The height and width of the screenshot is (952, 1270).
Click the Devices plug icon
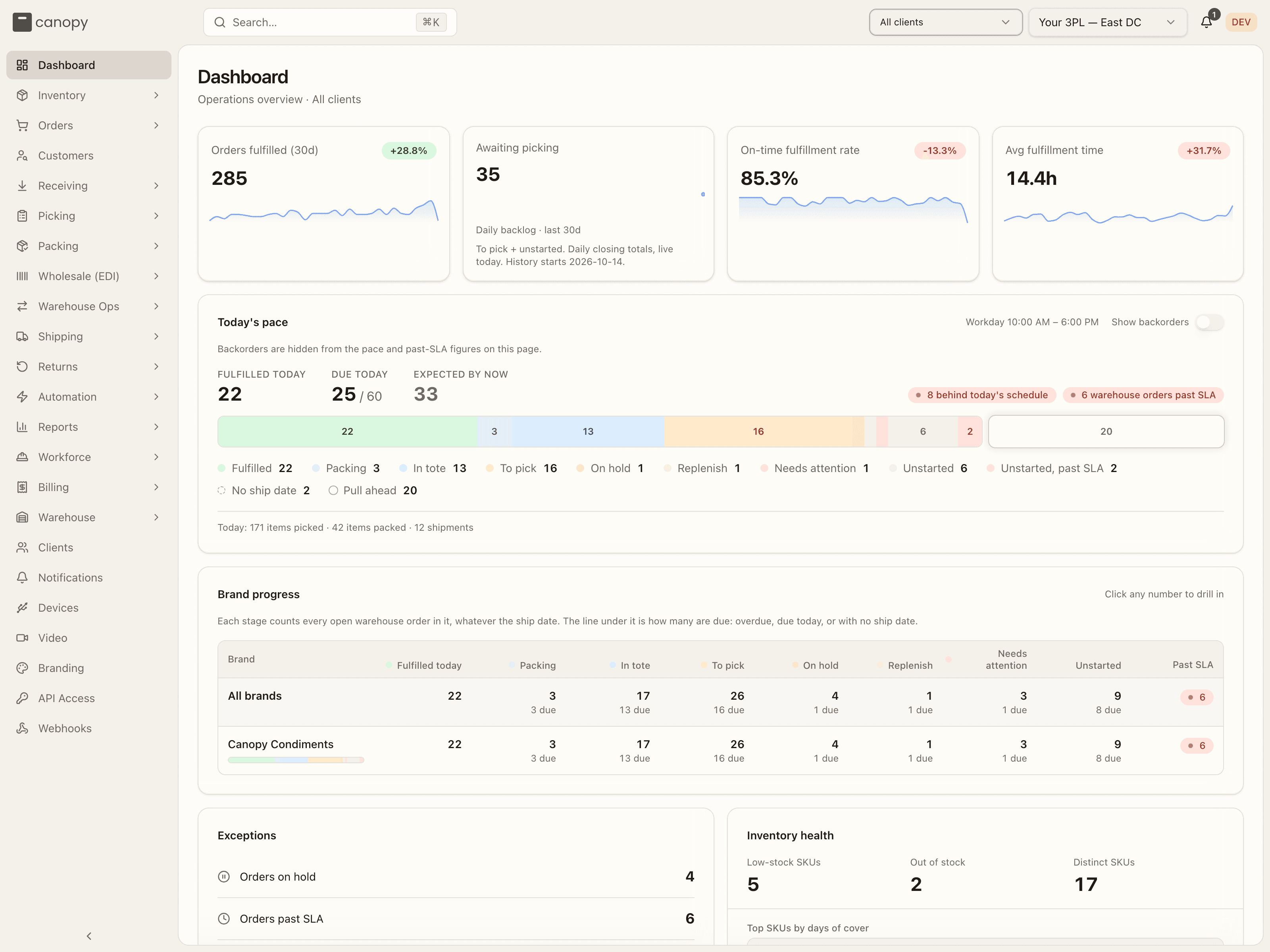pos(22,607)
